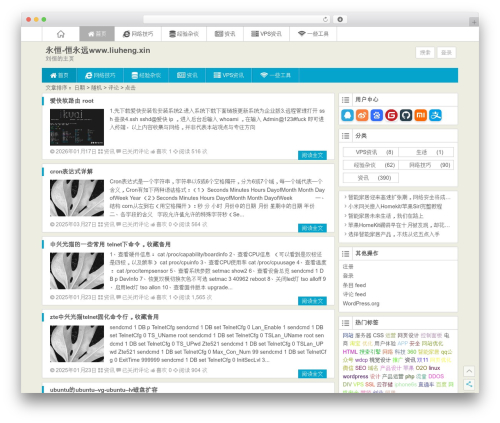
Task: Open the 条目 feed link
Action: 354,285
